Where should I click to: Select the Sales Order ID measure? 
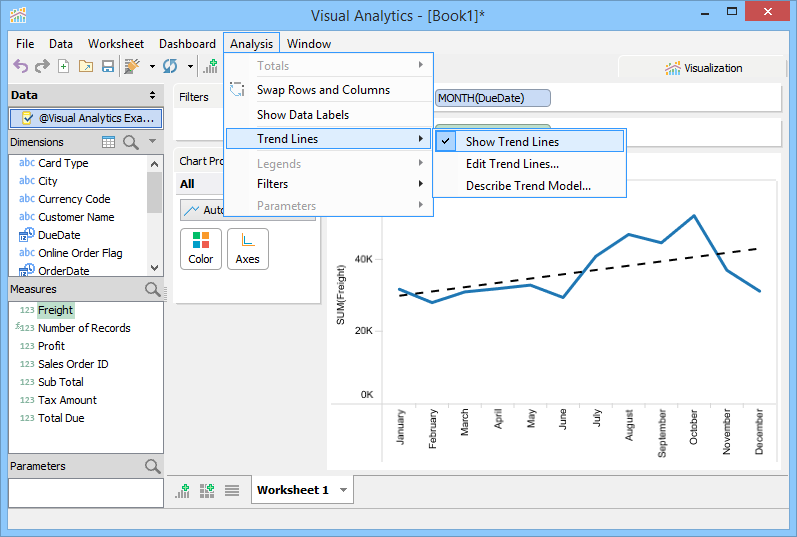tap(73, 364)
